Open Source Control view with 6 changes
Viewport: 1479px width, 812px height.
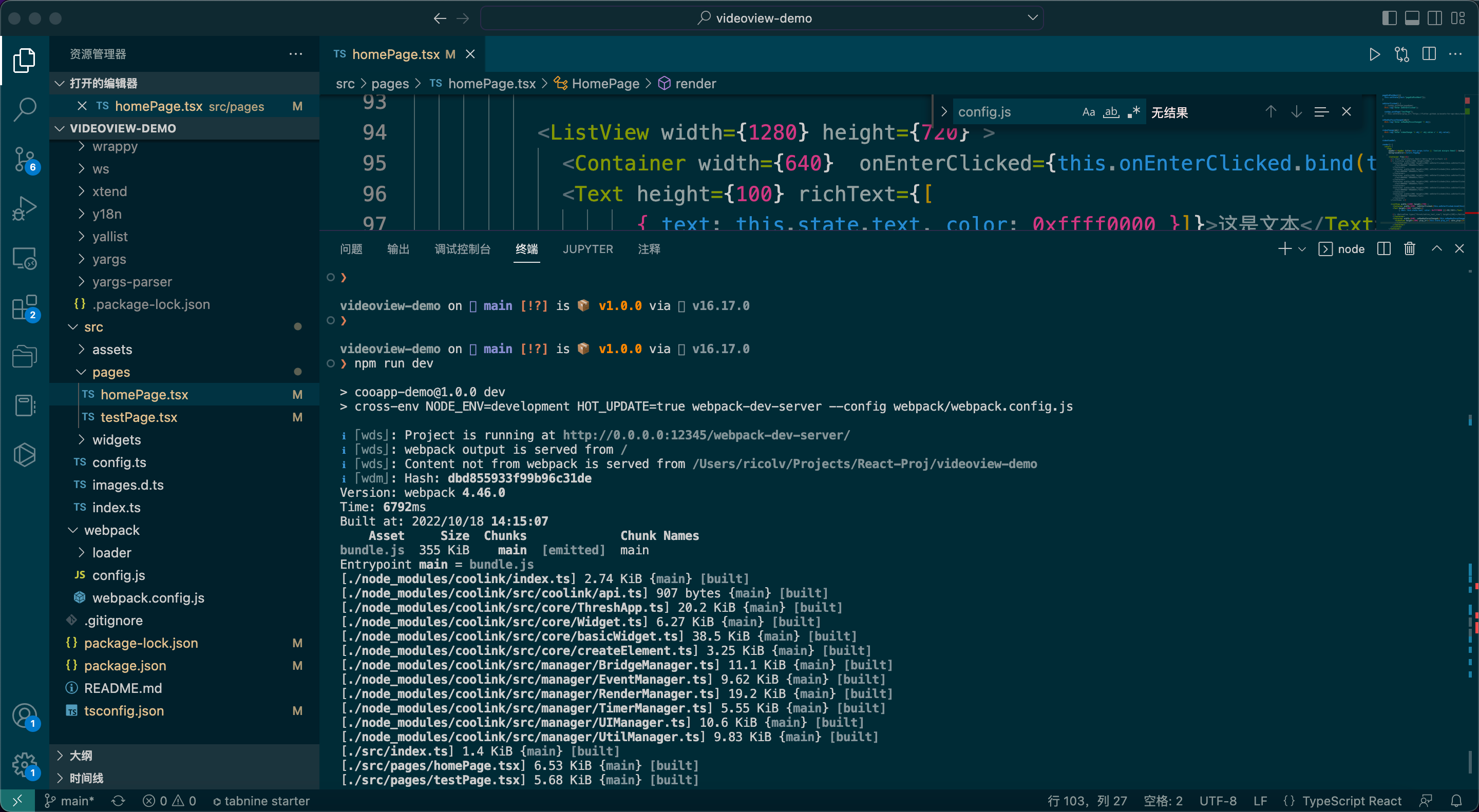point(25,159)
